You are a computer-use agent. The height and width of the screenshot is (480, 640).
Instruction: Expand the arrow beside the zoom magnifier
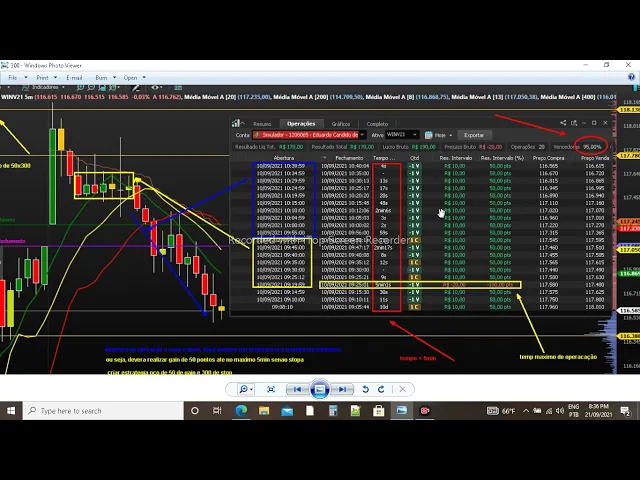[251, 389]
